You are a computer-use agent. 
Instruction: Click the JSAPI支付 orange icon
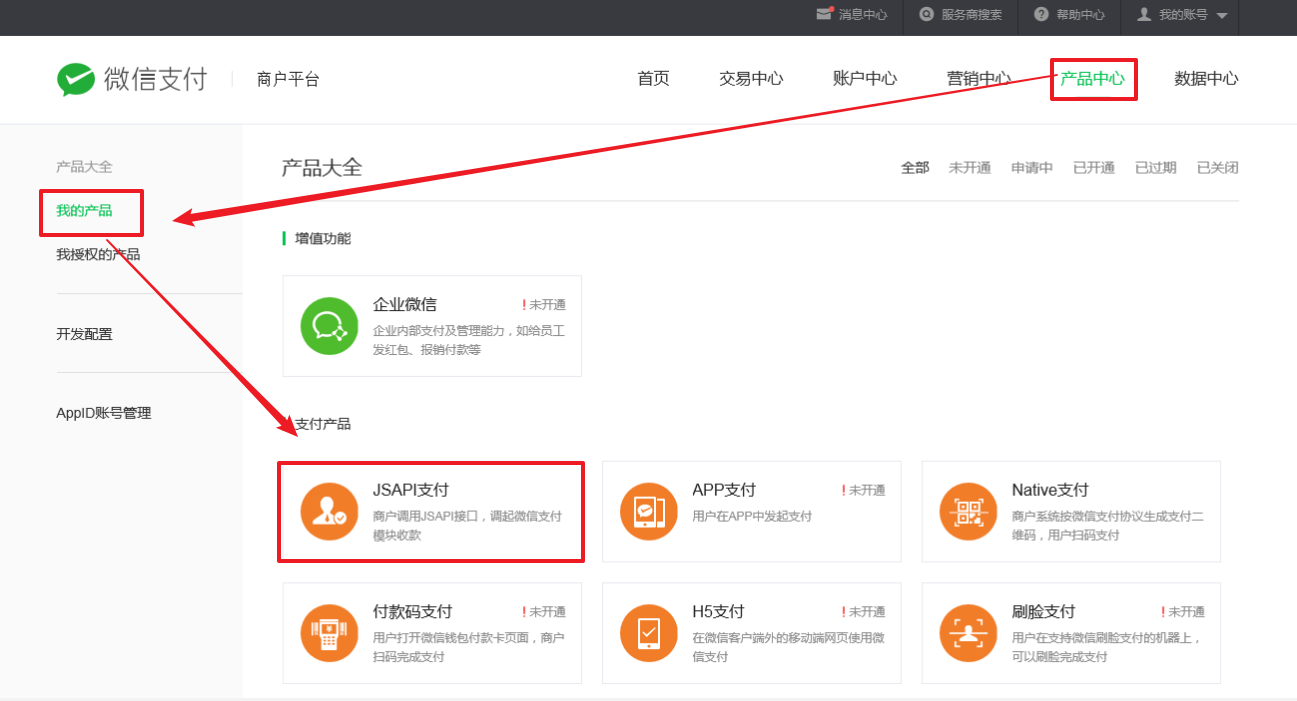tap(329, 511)
